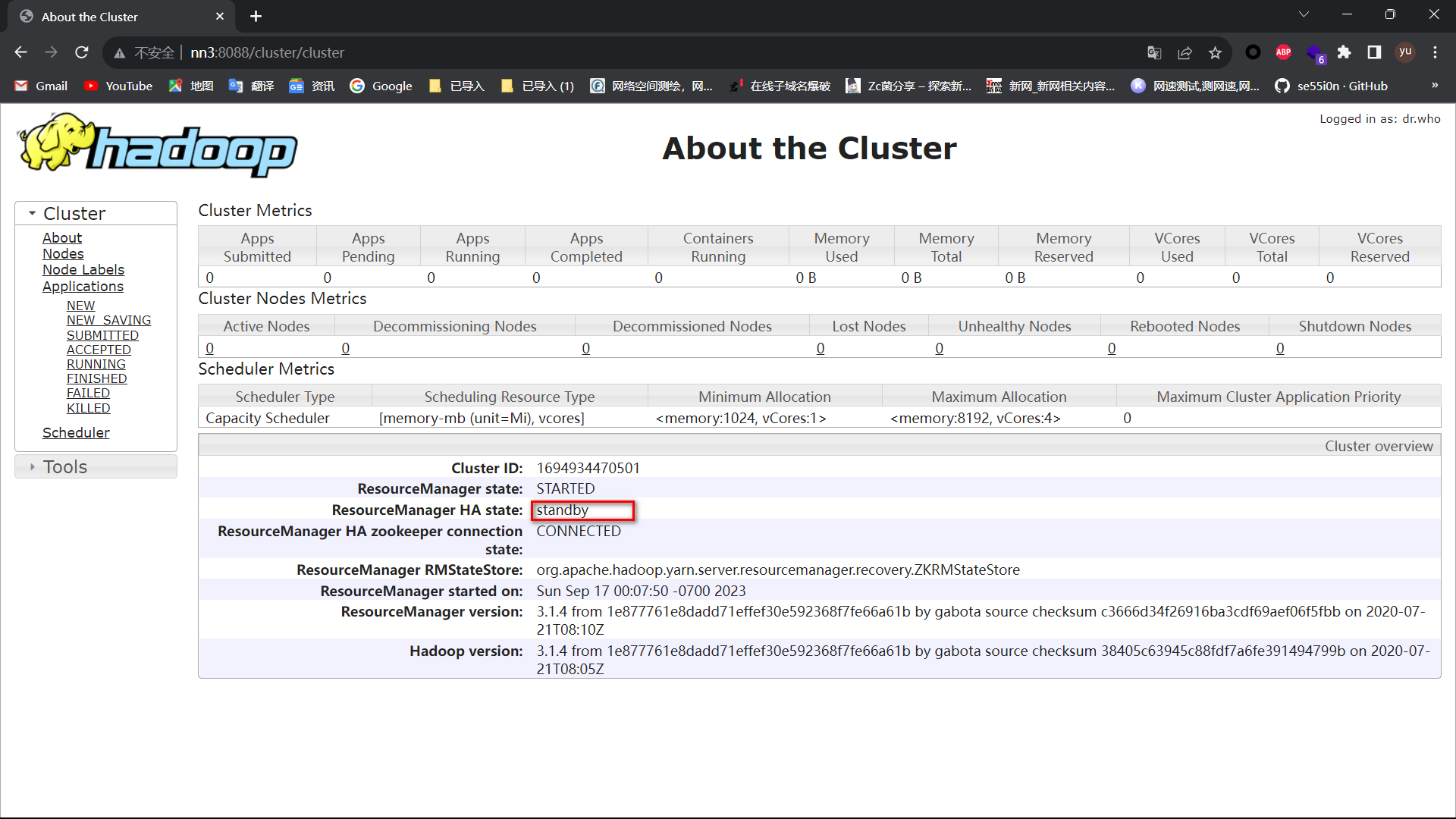Toggle the browser side panel icon

pyautogui.click(x=1374, y=52)
